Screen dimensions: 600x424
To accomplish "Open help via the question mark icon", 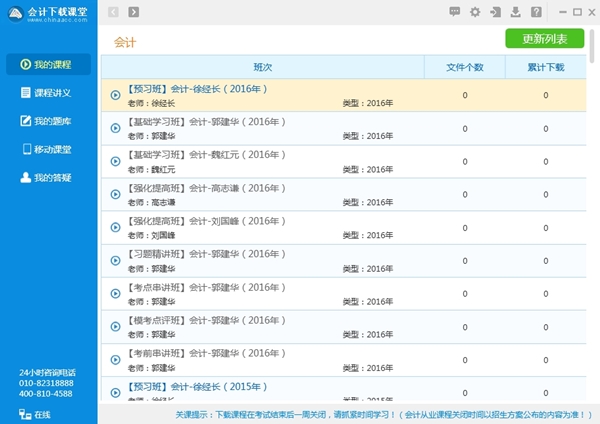I will (537, 12).
